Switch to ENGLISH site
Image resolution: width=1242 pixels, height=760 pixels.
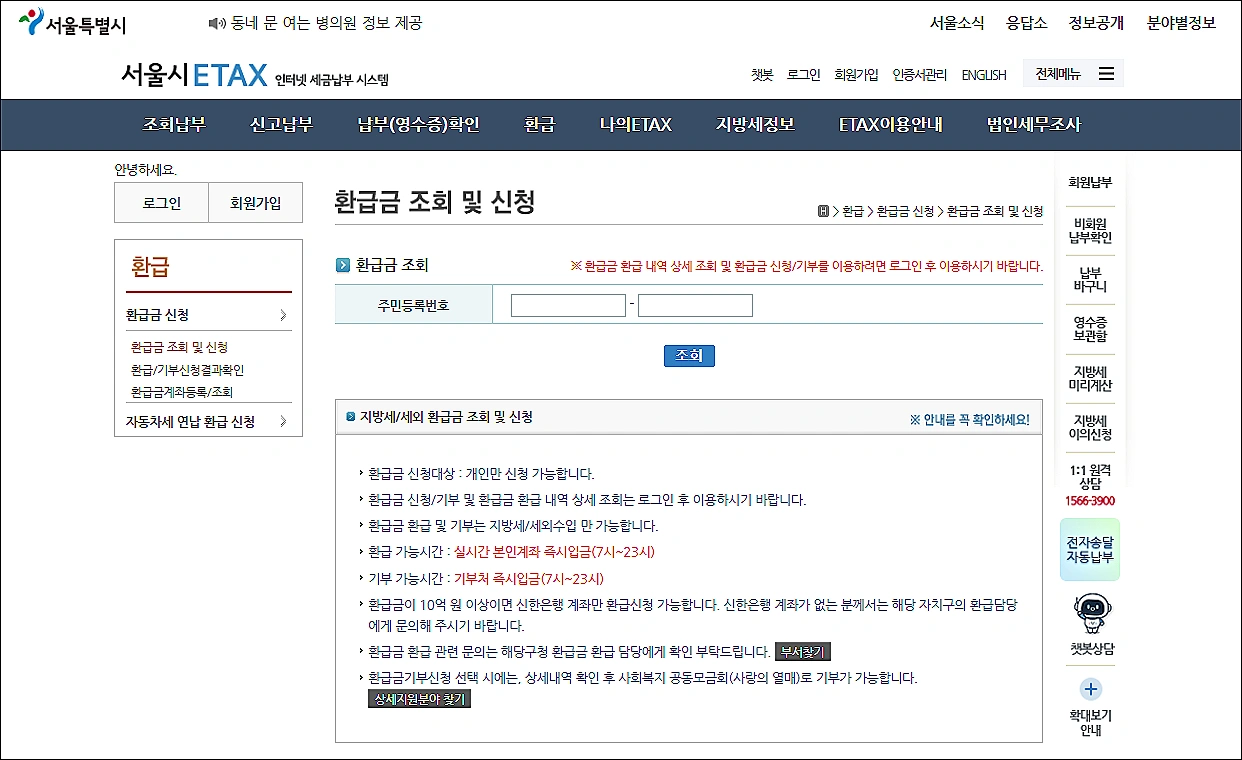tap(984, 75)
